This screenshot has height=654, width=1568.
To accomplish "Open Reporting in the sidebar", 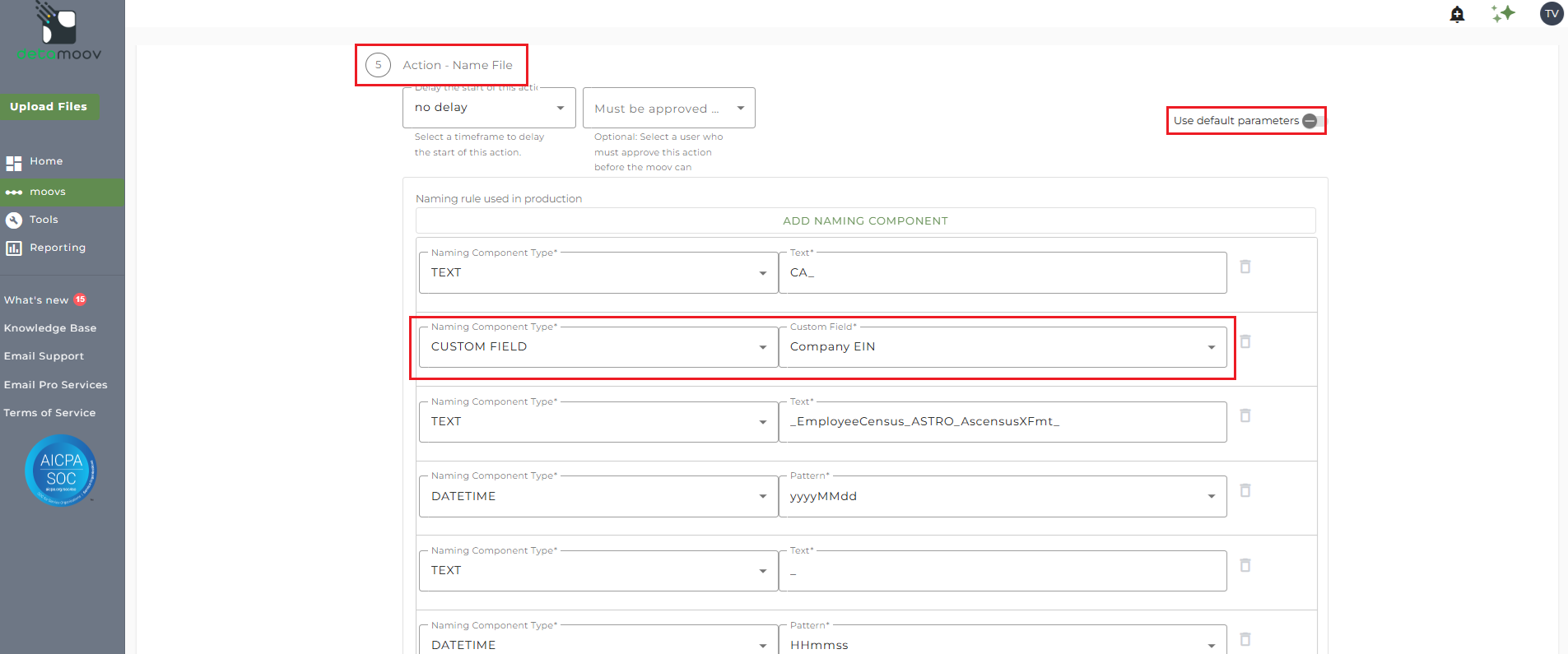I will (57, 248).
